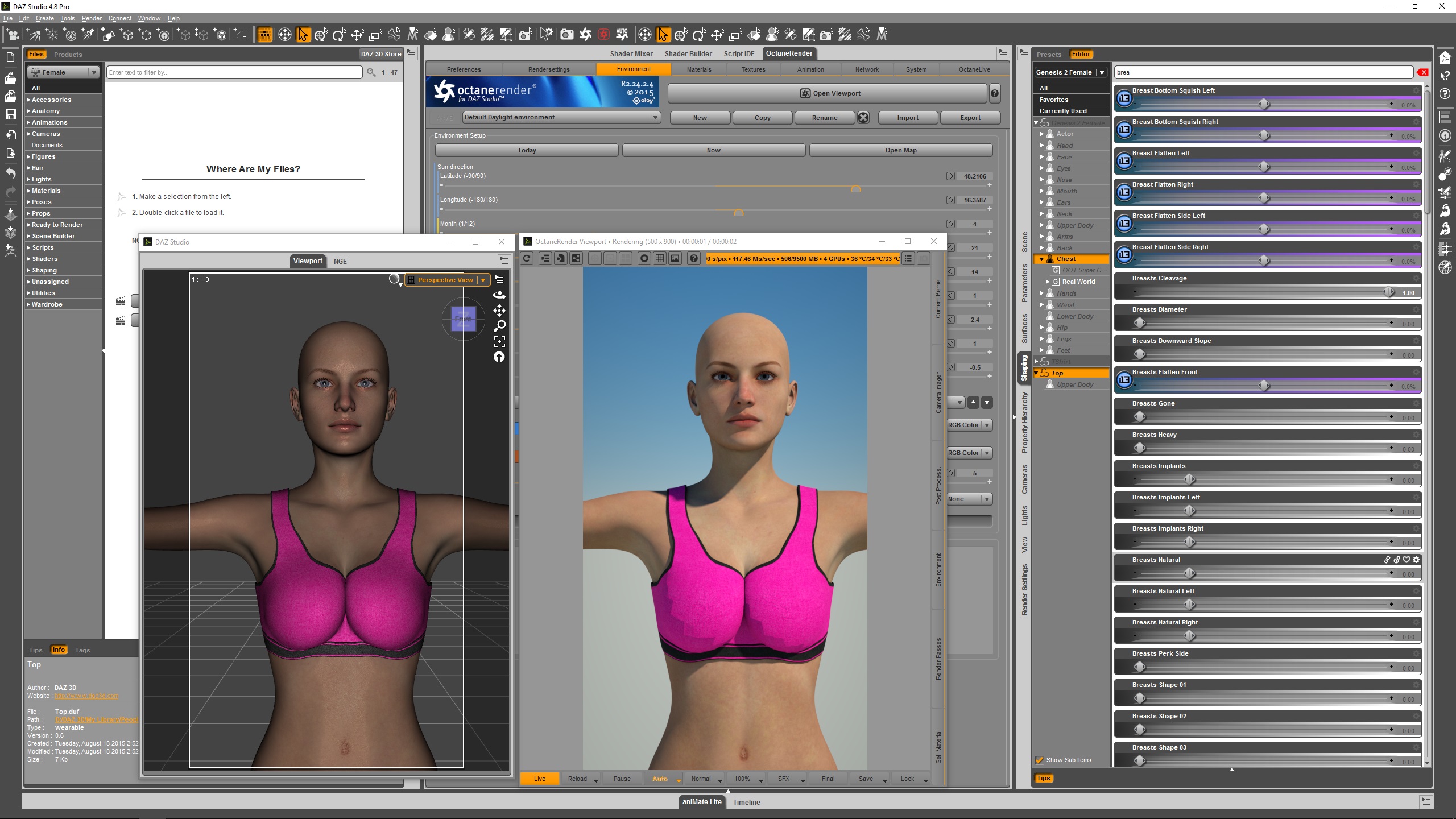This screenshot has height=819, width=1456.
Task: Toggle the Live render button
Action: point(539,779)
